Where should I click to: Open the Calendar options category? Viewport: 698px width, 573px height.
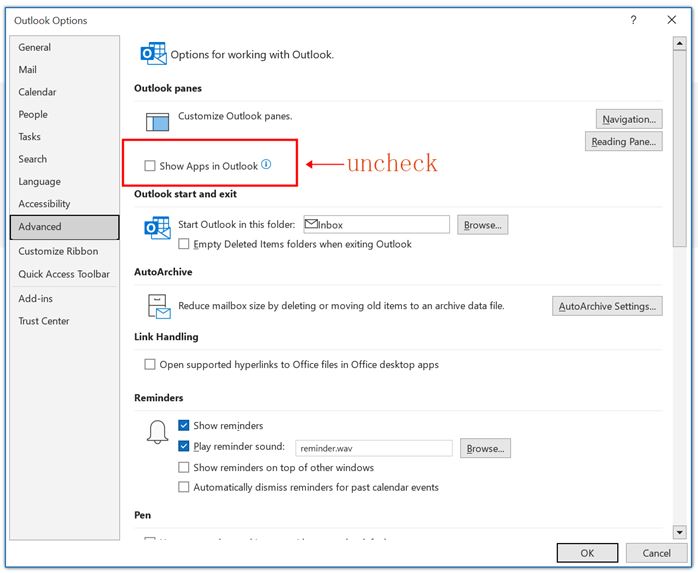[x=65, y=92]
